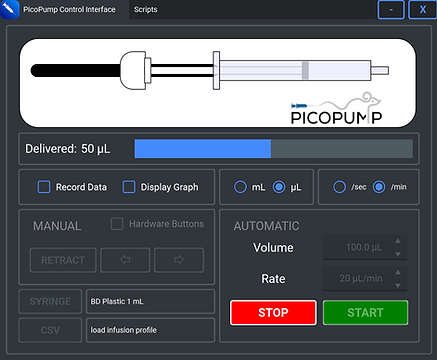
Task: Decrease Rate with the down arrow
Action: point(398,286)
